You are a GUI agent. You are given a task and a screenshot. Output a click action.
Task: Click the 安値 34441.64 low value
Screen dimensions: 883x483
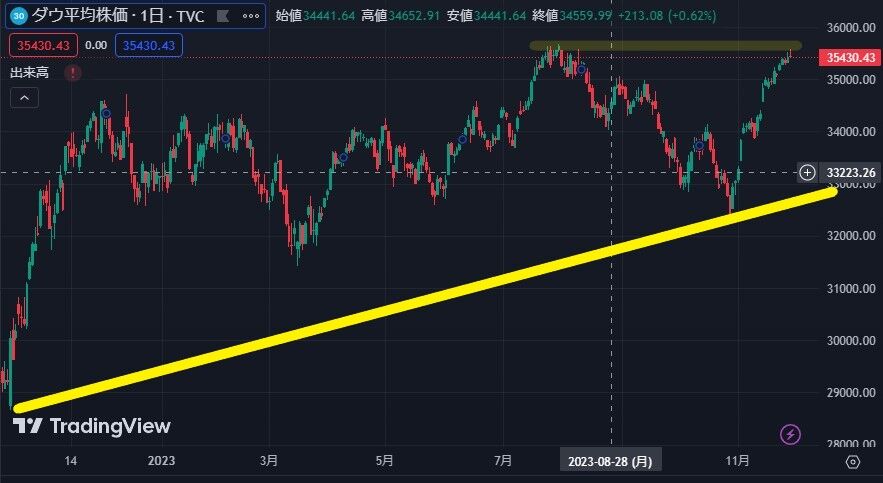click(487, 16)
